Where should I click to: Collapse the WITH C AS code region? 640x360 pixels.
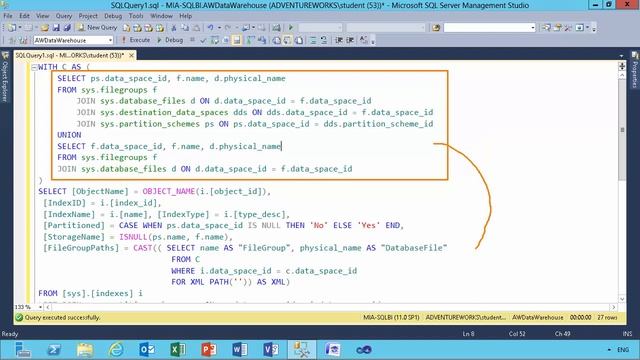pyautogui.click(x=34, y=67)
